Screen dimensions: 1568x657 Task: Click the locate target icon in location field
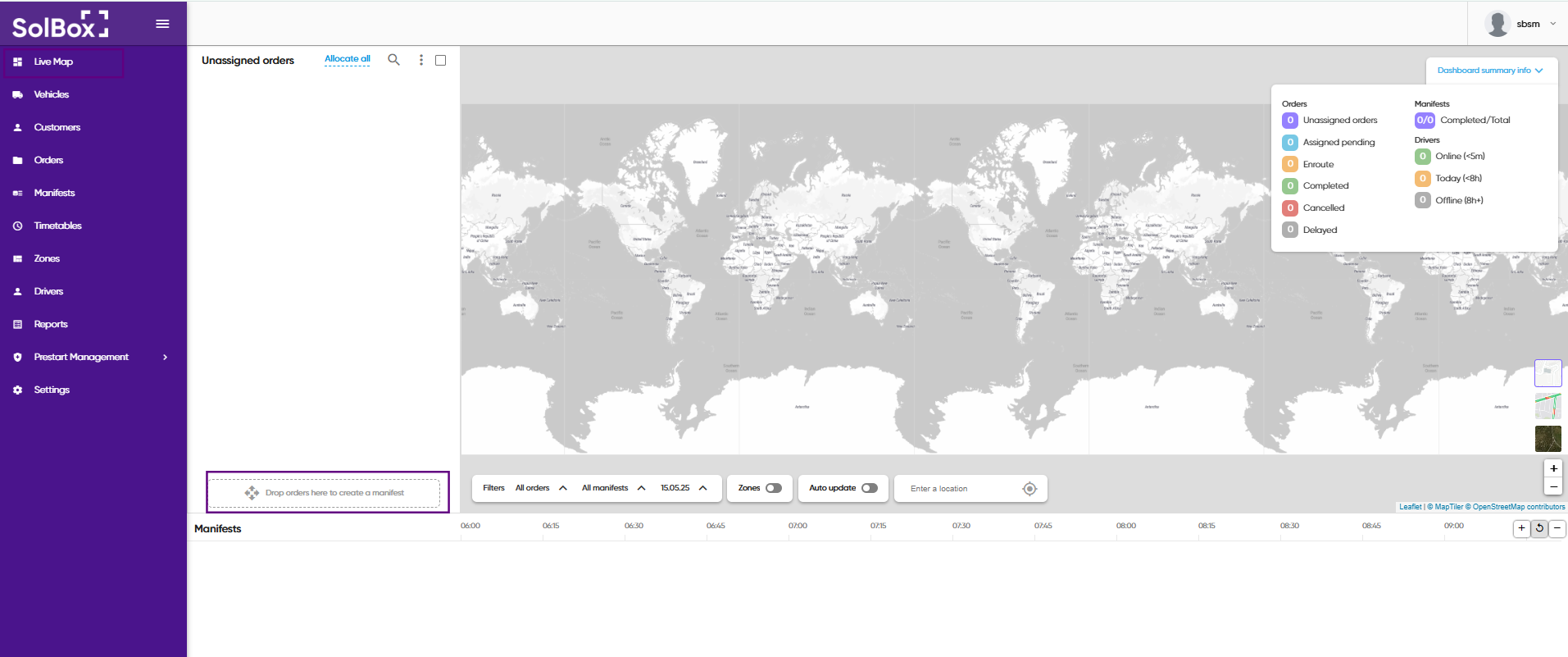(x=1029, y=489)
